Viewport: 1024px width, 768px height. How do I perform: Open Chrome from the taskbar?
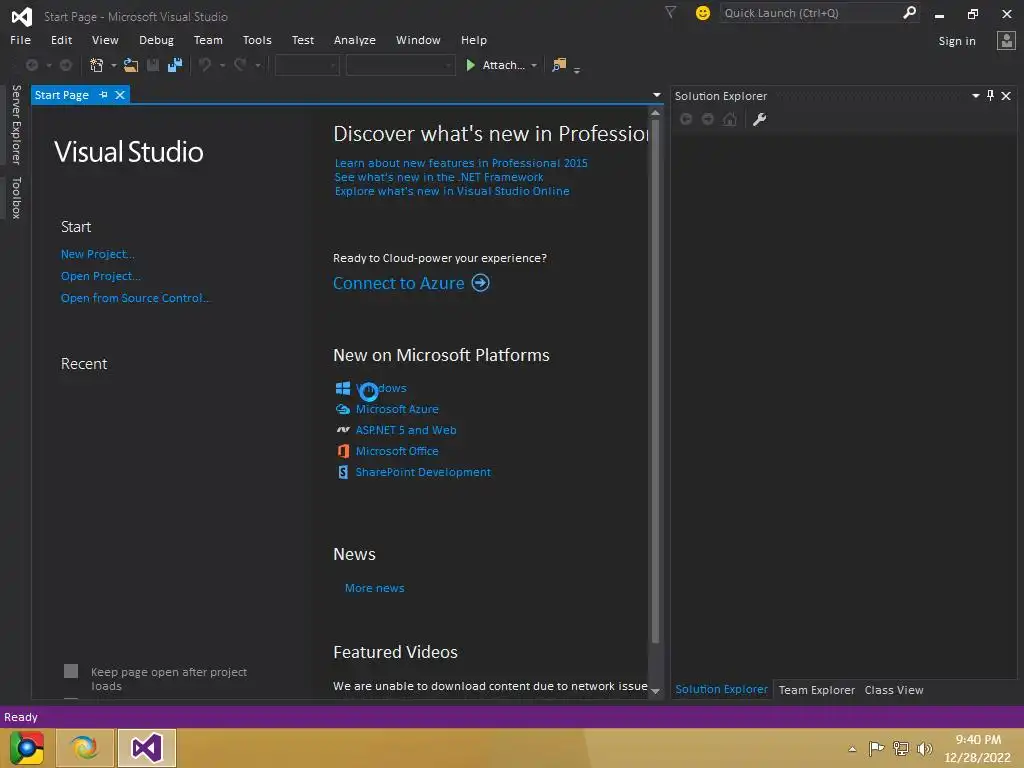point(27,748)
